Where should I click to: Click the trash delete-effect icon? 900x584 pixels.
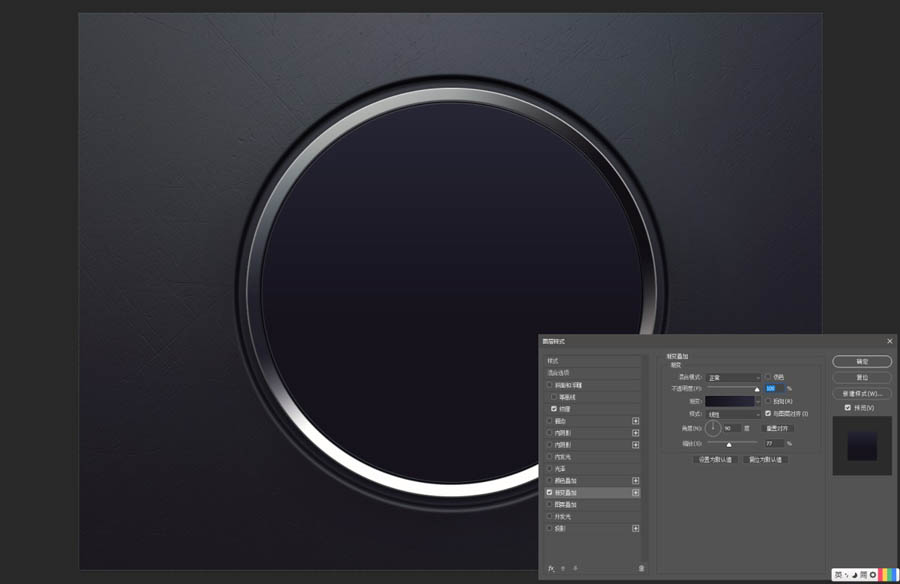tap(641, 568)
